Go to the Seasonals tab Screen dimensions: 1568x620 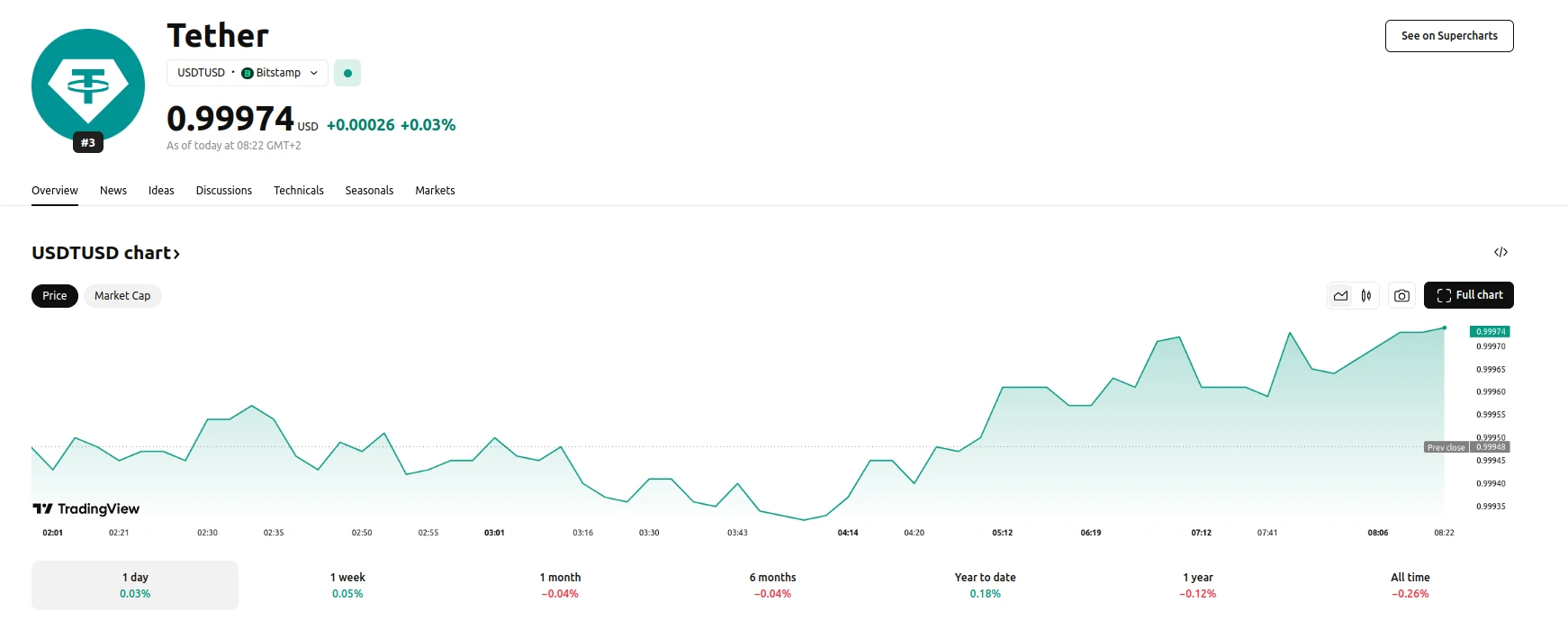click(369, 191)
